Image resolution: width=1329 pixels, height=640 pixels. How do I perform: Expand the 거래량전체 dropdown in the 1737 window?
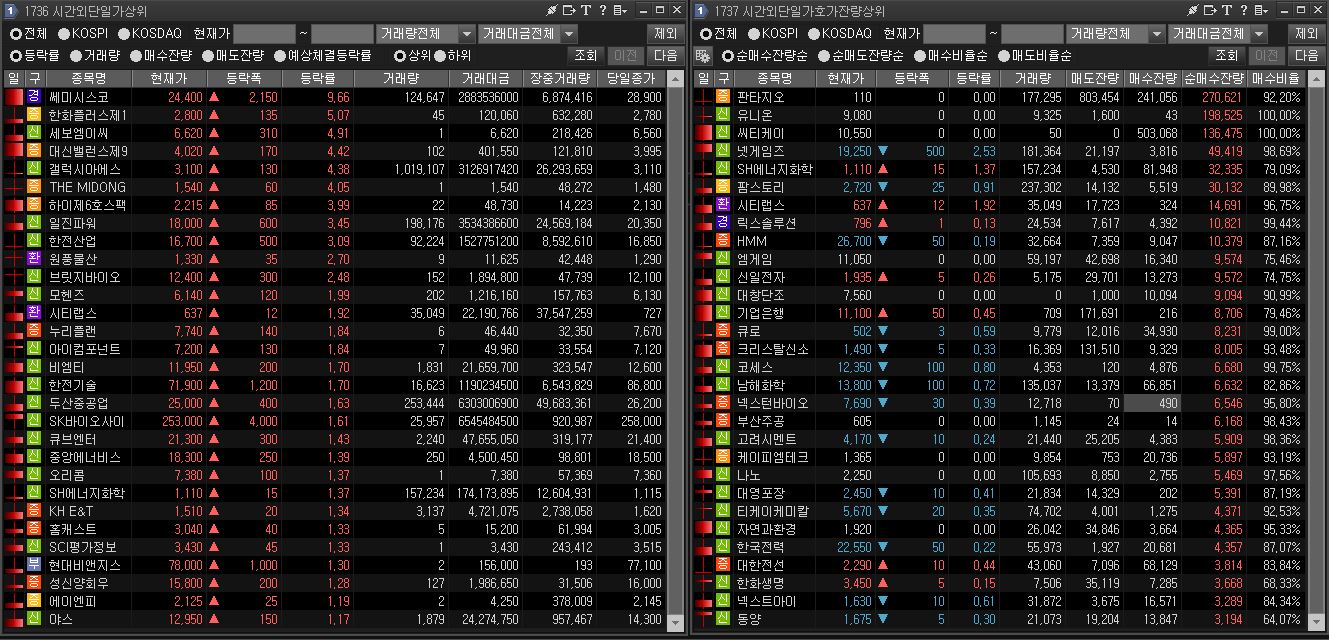1157,33
